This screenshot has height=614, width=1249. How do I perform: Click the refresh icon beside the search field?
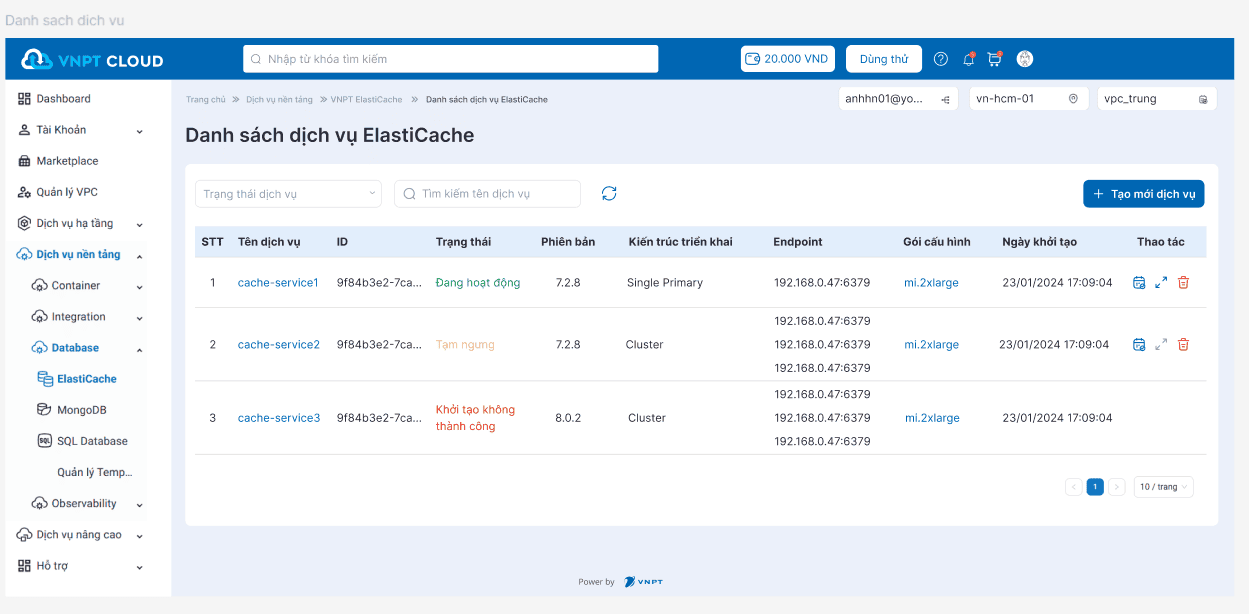coord(609,193)
